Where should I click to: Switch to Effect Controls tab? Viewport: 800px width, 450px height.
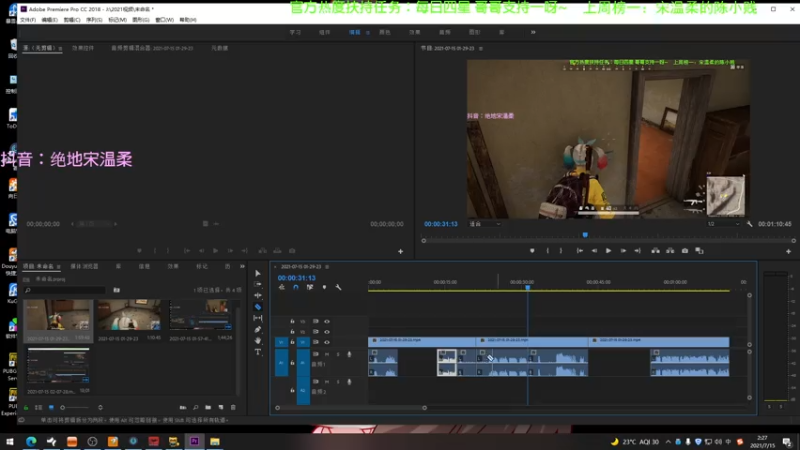click(x=83, y=48)
